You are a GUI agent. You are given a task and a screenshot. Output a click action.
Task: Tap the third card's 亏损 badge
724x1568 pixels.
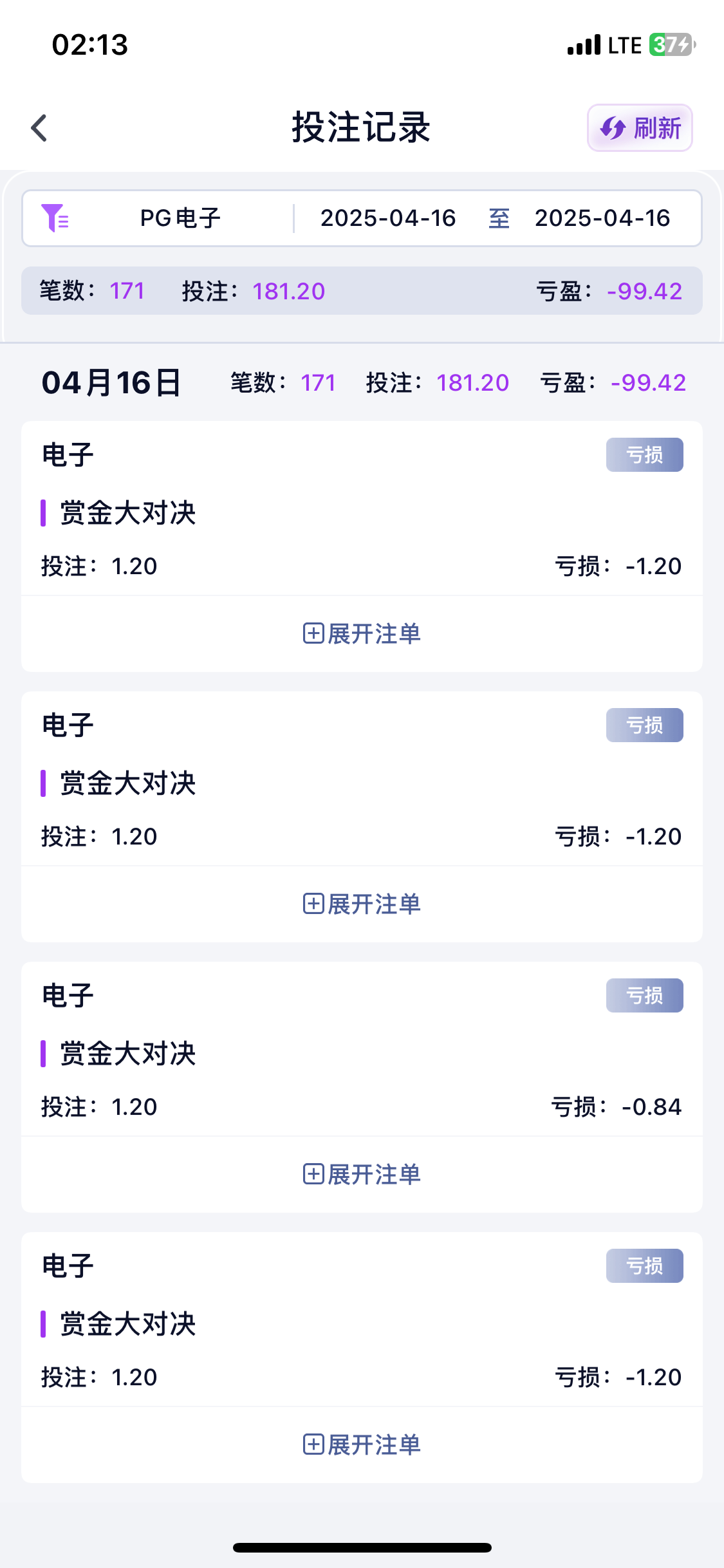tap(644, 996)
